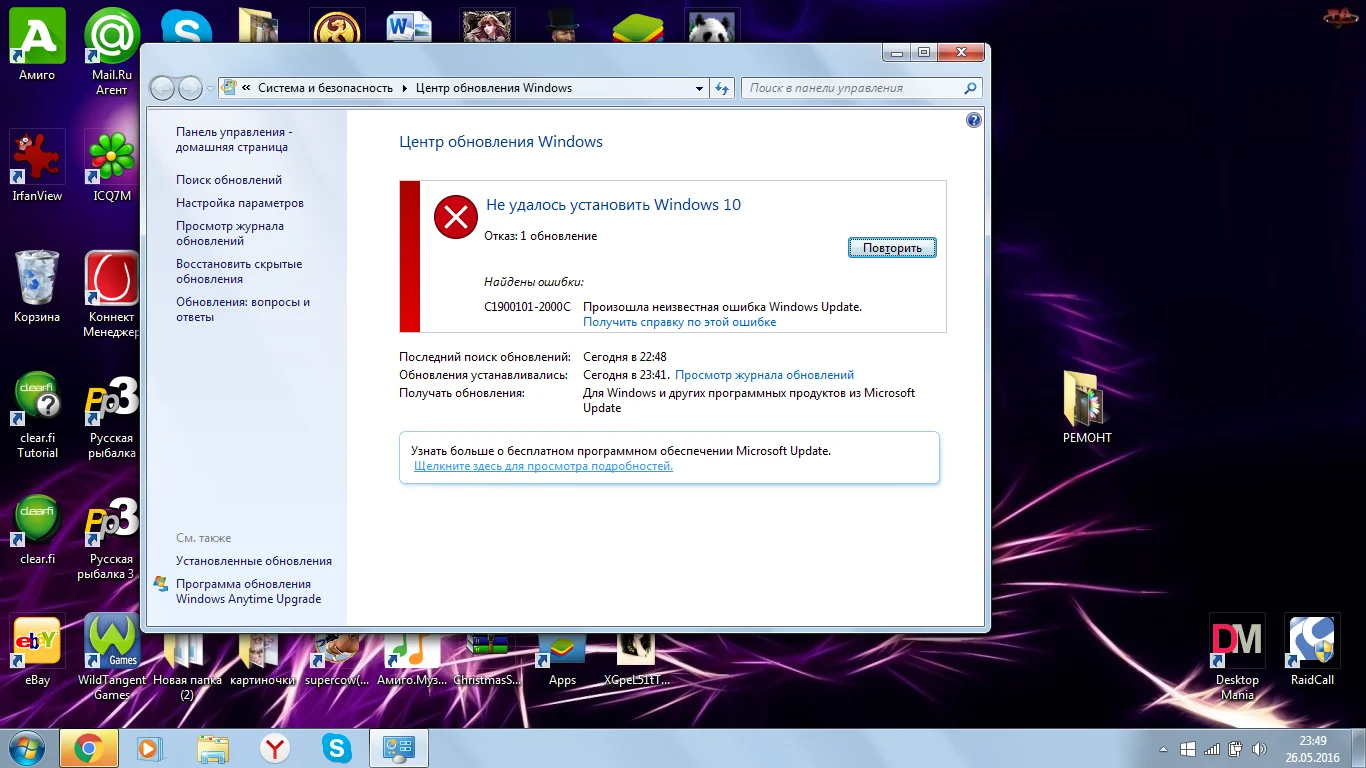The width and height of the screenshot is (1366, 768).
Task: Open Google Chrome from the taskbar
Action: click(x=89, y=748)
